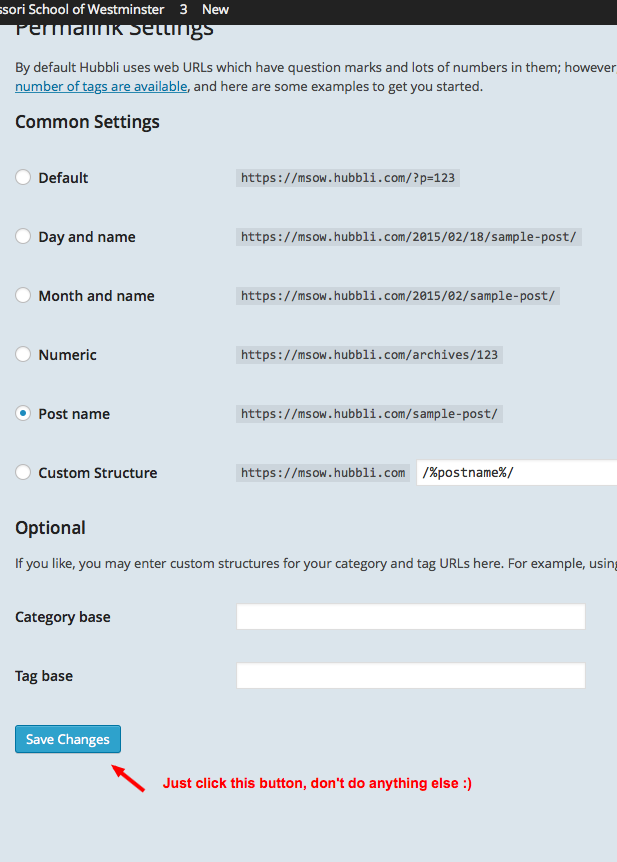Enable the Custom Structure radio option

click(x=23, y=473)
